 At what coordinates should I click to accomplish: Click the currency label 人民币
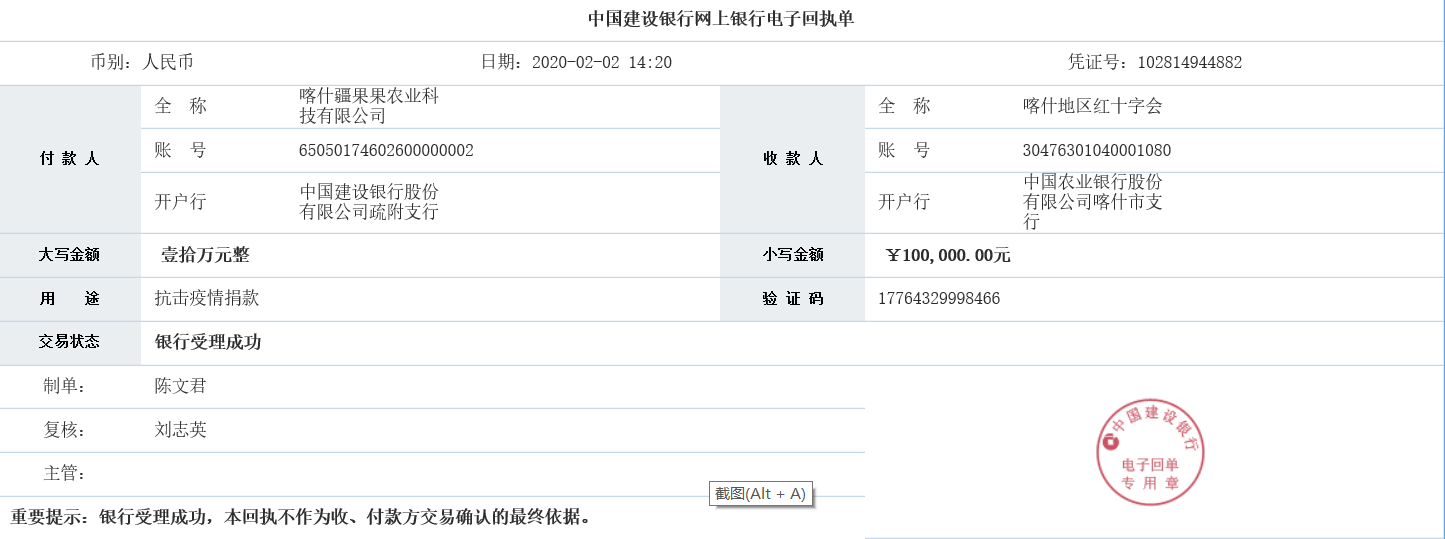[168, 62]
